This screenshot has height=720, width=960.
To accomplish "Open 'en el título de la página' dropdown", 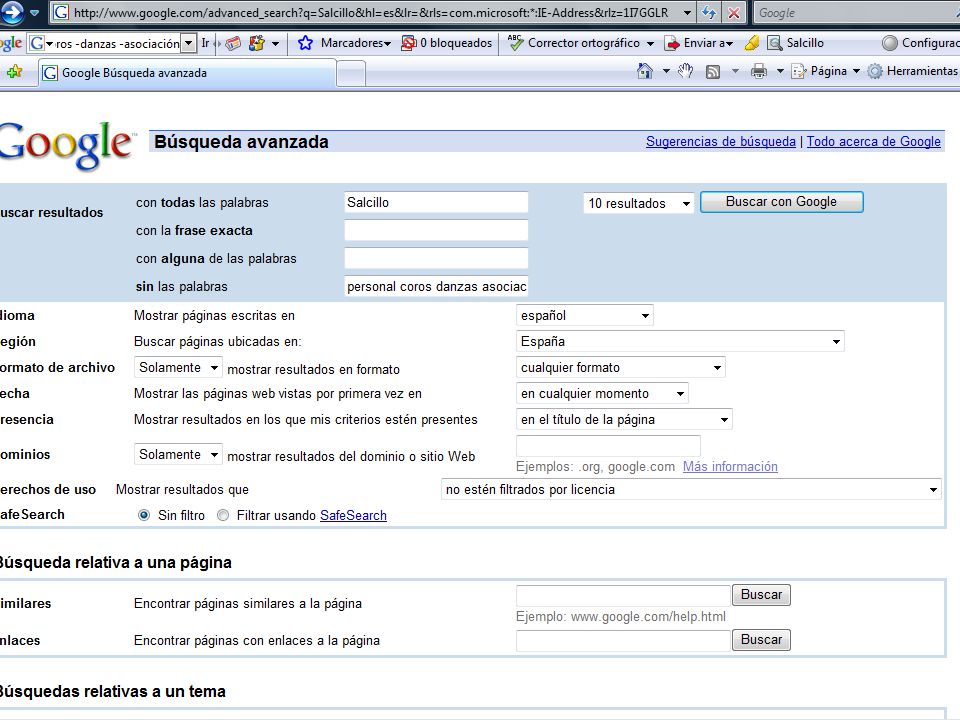I will pos(624,419).
